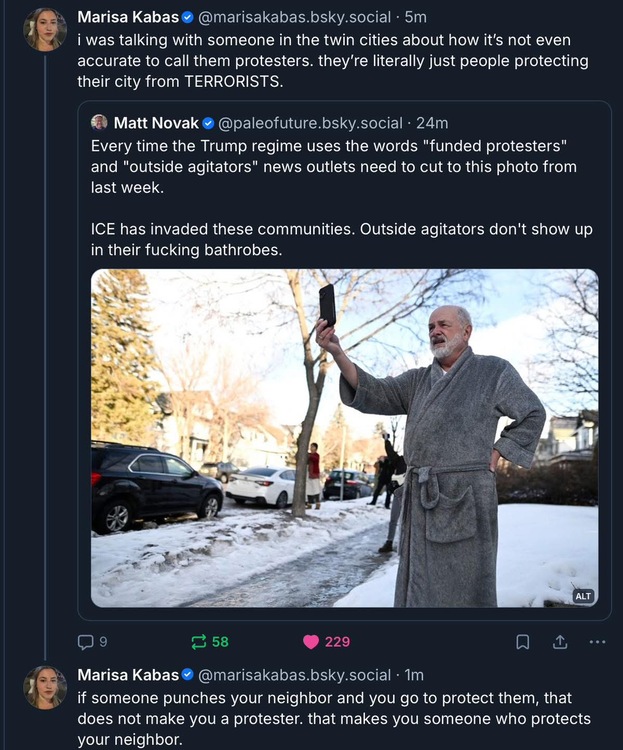Click the verified badge on the bottom reply
This screenshot has height=750, width=623.
[x=187, y=675]
